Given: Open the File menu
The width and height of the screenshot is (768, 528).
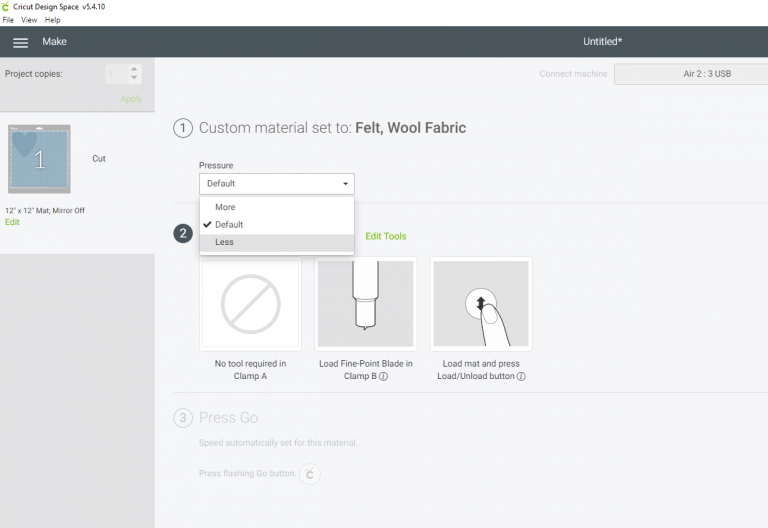Looking at the screenshot, I should click(x=8, y=20).
